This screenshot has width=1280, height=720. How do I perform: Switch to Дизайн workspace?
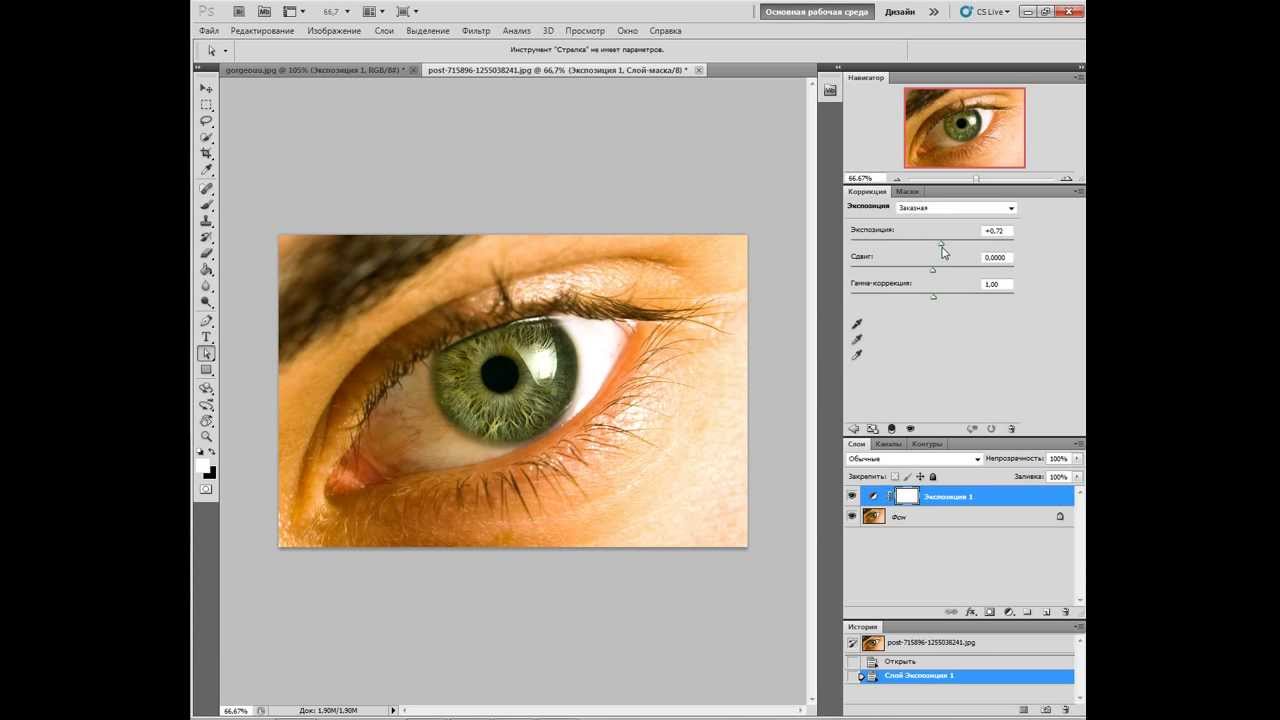(900, 12)
